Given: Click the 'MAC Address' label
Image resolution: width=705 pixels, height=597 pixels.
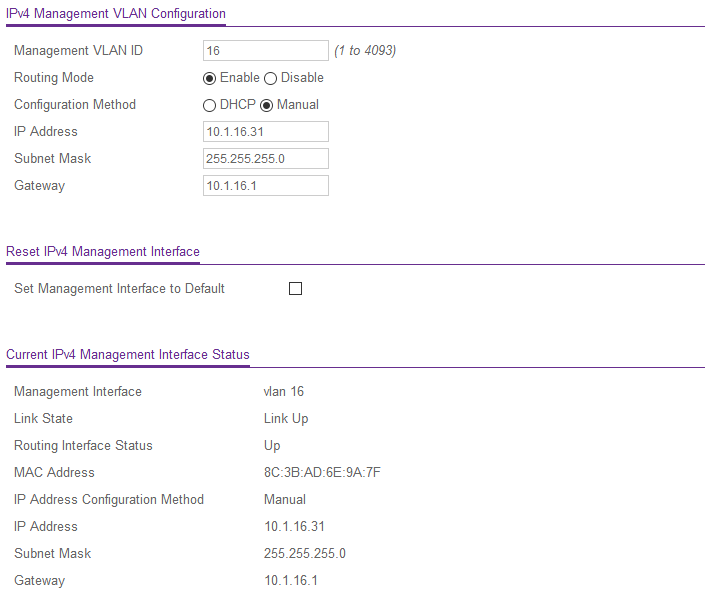Looking at the screenshot, I should tap(54, 472).
